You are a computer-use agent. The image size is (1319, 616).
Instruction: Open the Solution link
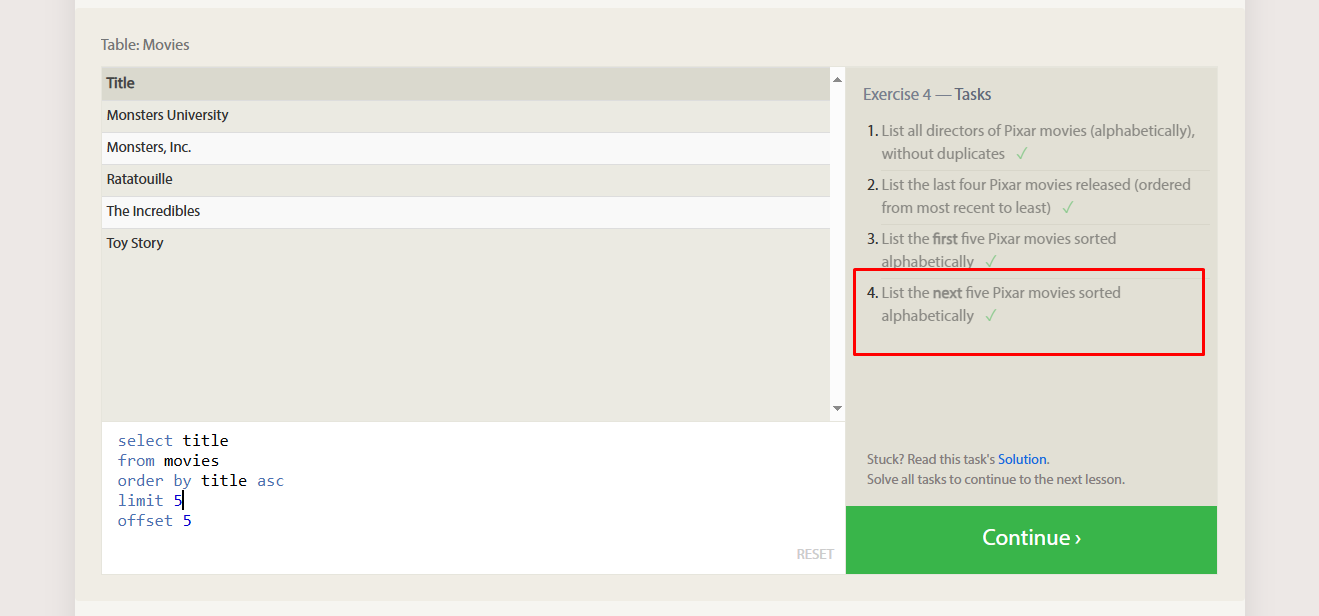(1022, 459)
